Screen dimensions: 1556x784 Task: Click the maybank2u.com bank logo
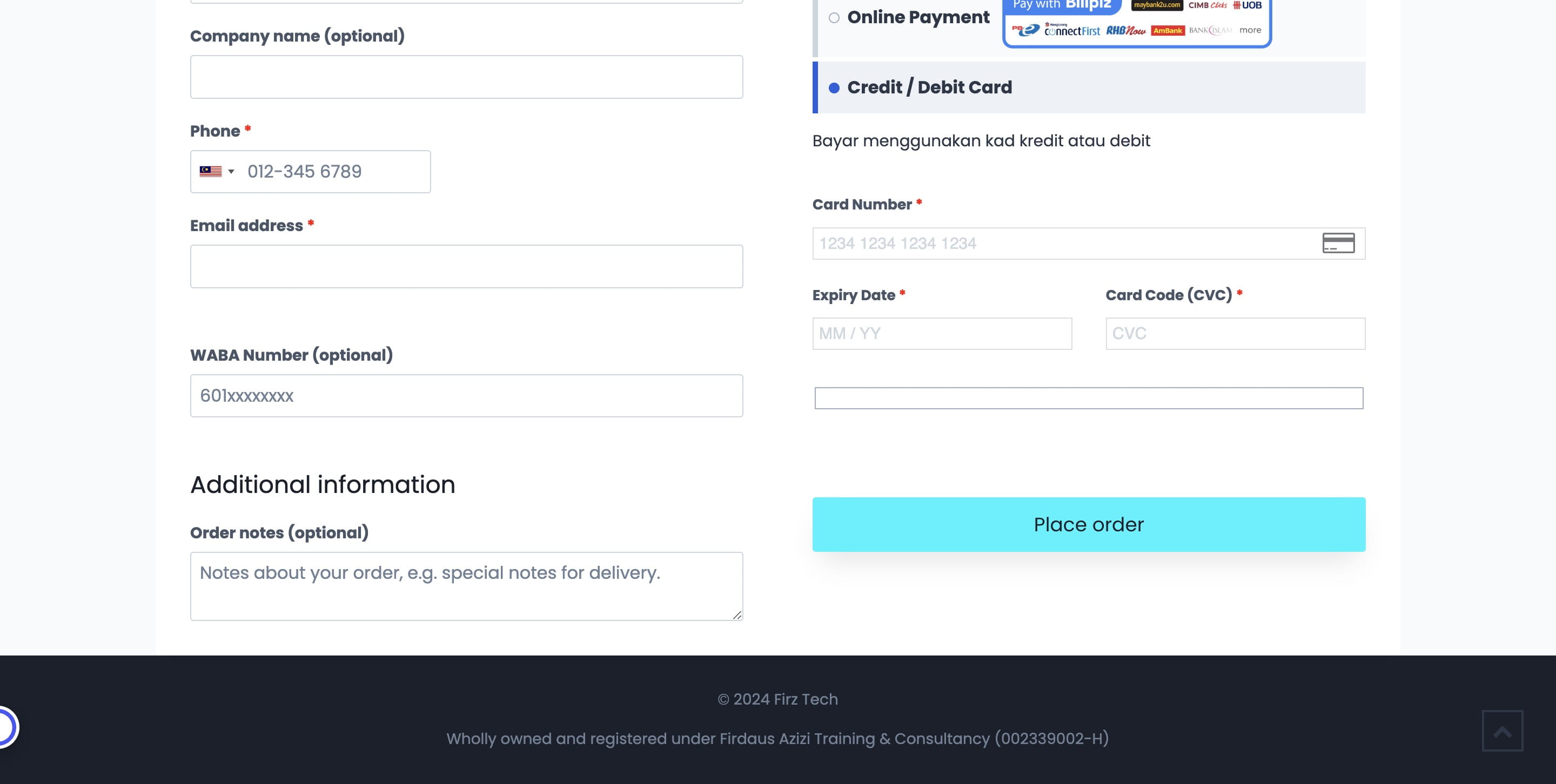click(1157, 5)
